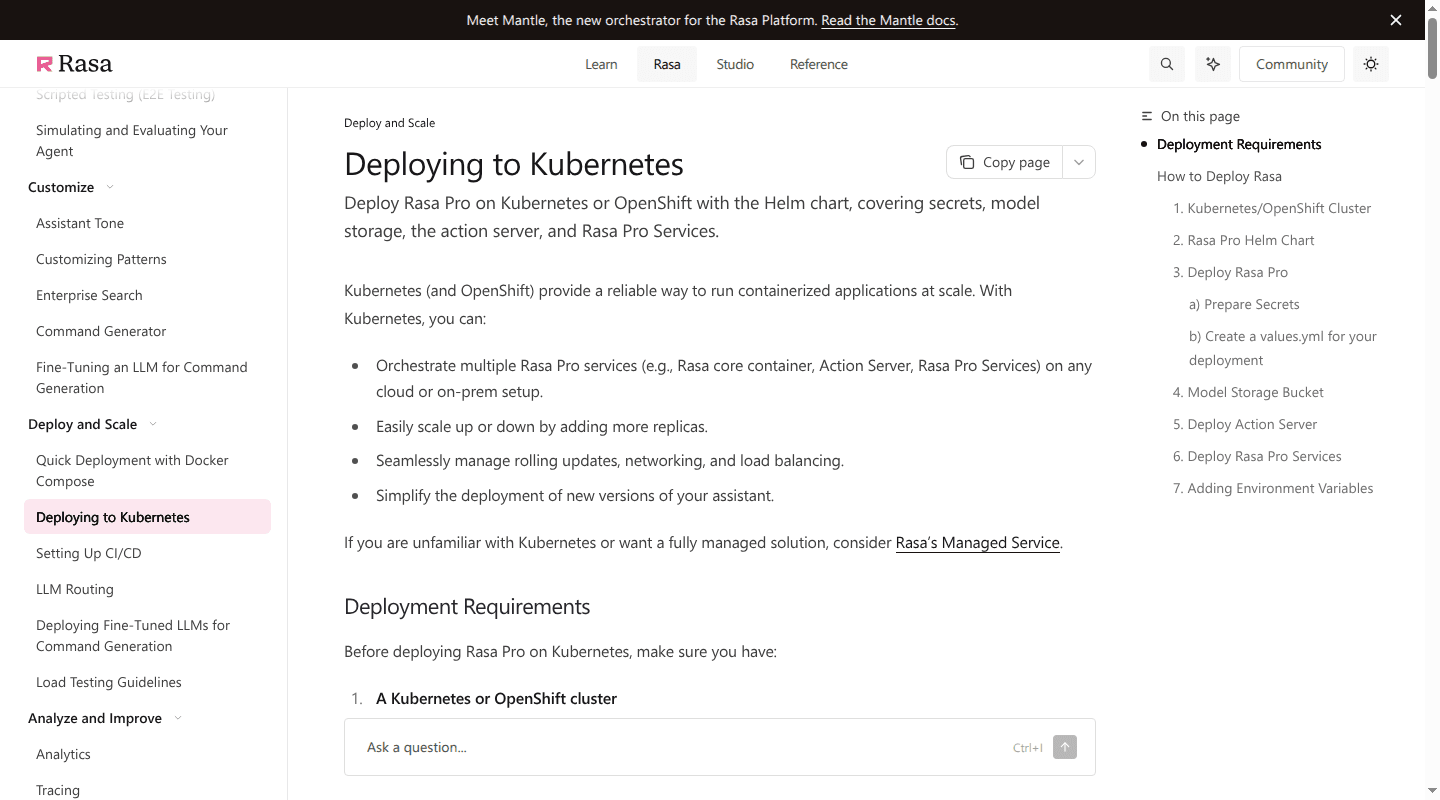Open the Copy page dropdown arrow

[x=1079, y=162]
